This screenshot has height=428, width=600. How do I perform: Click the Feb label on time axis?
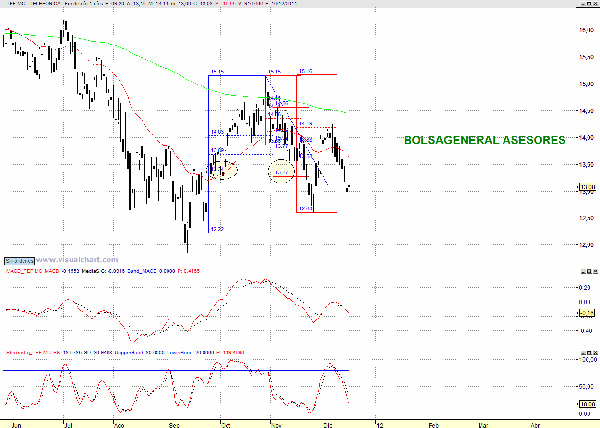coord(434,425)
